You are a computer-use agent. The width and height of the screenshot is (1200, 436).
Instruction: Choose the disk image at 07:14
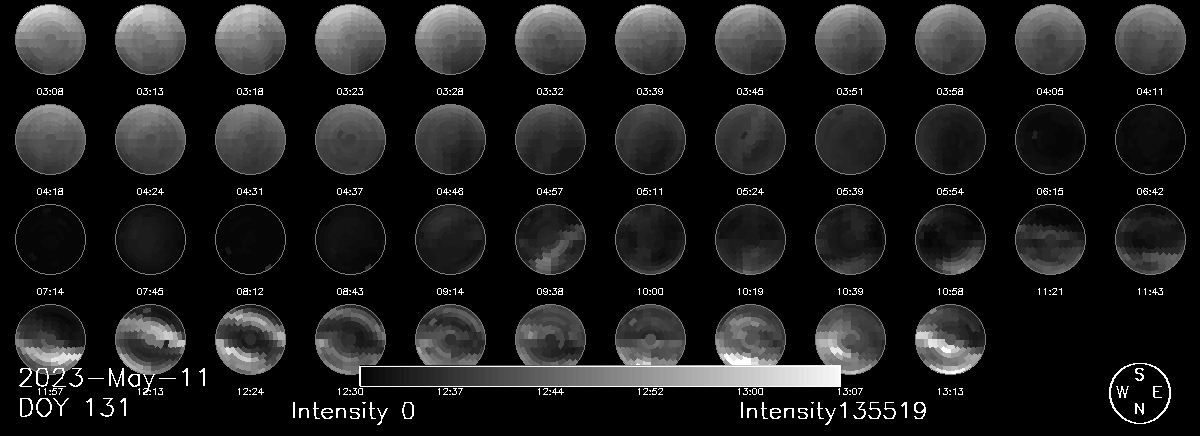click(50, 240)
